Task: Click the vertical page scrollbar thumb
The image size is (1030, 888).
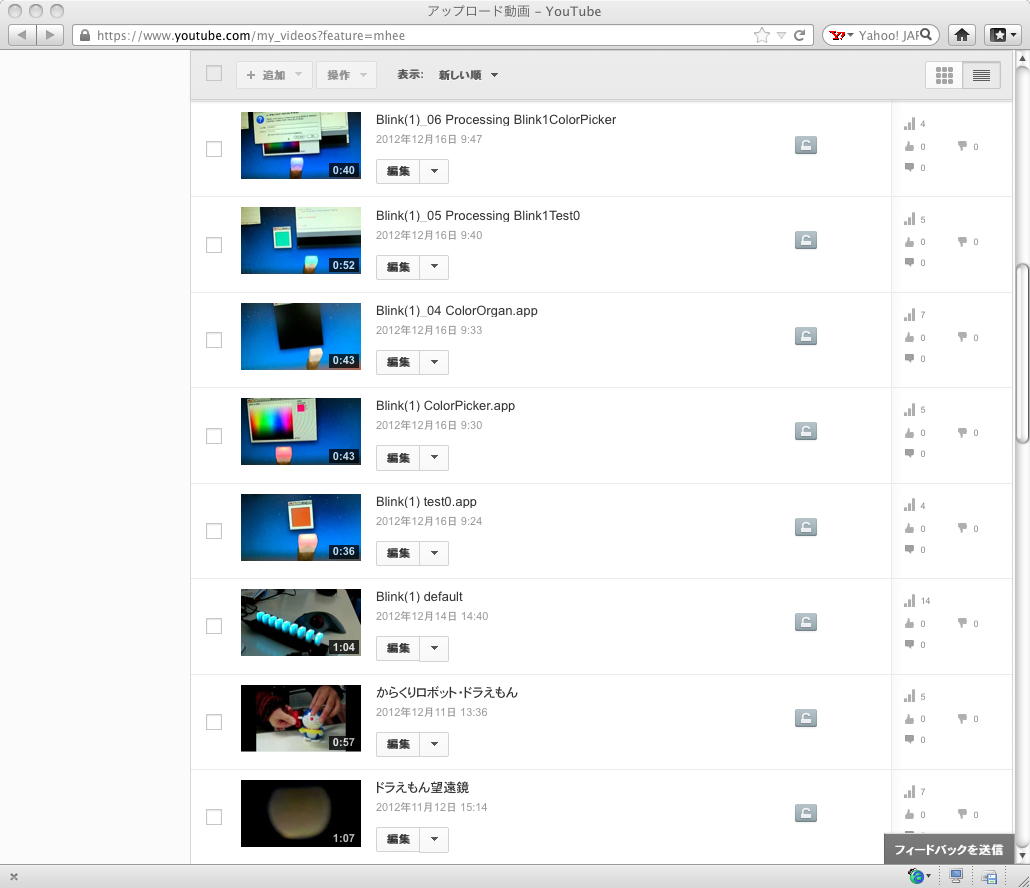Action: click(x=1022, y=353)
